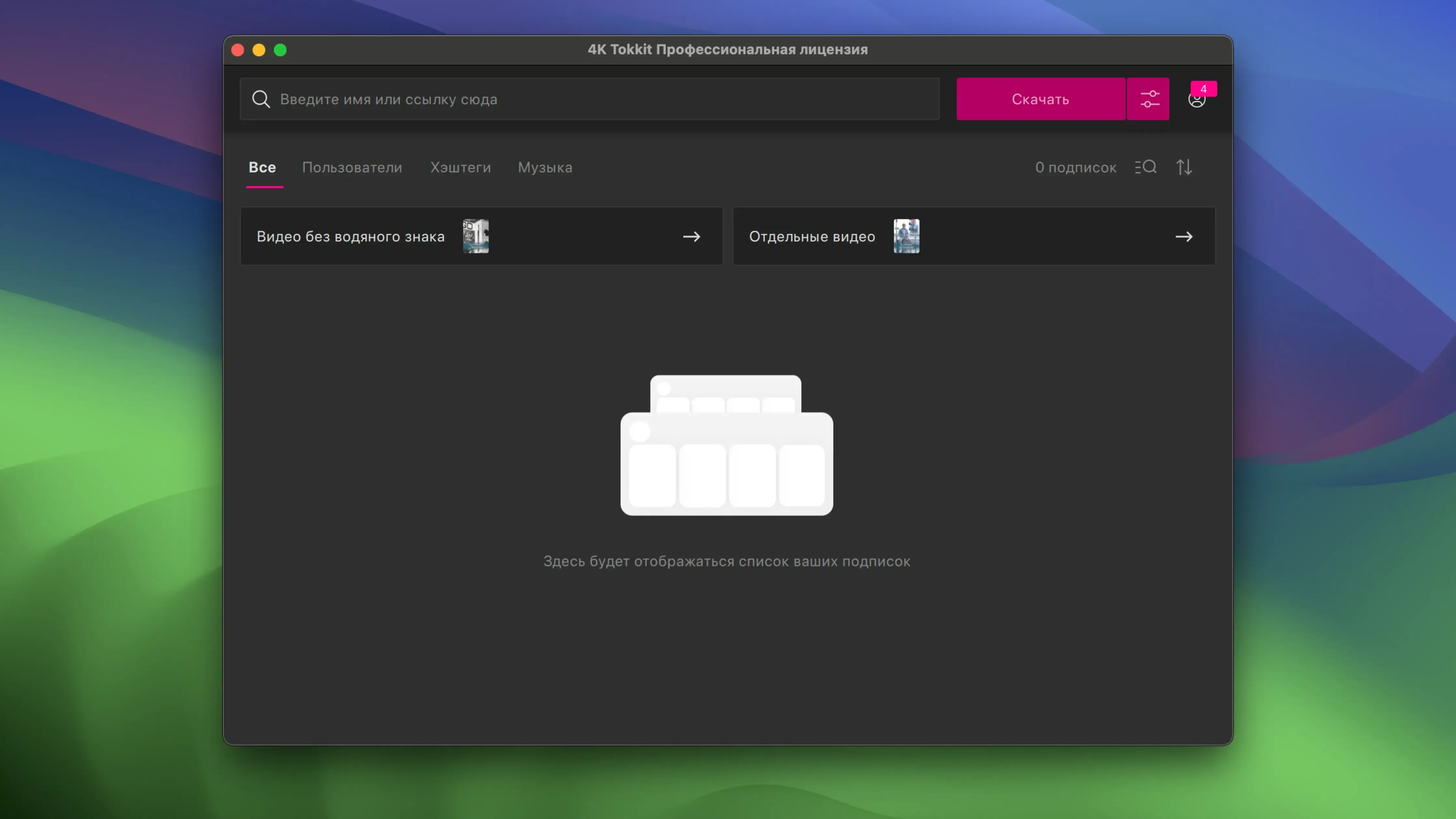Switch to the Все tab
This screenshot has height=819, width=1456.
pyautogui.click(x=262, y=167)
